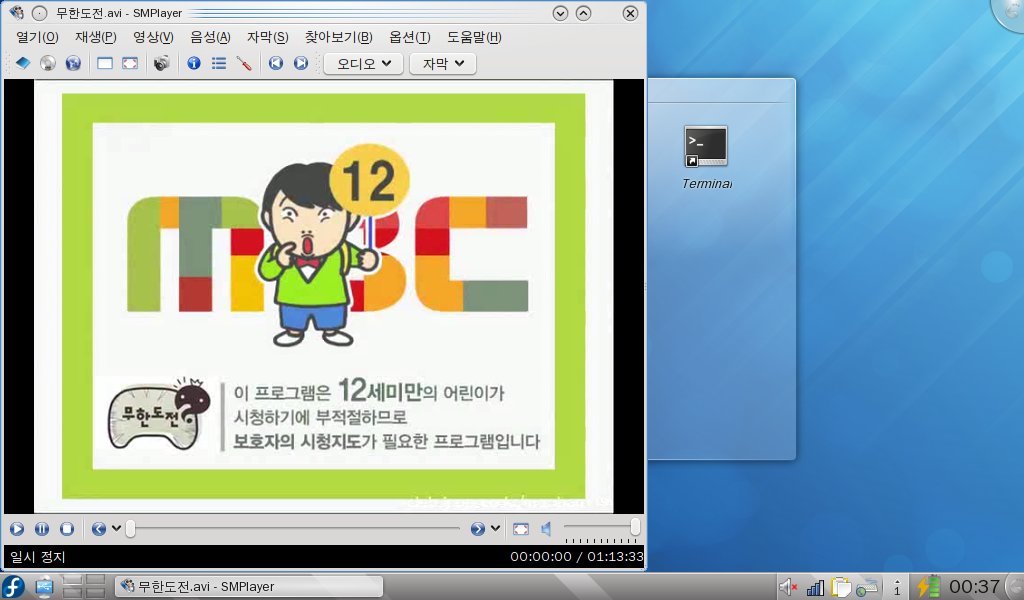Open the 자막(S) menu in the menu bar
1024x600 pixels.
[x=268, y=37]
